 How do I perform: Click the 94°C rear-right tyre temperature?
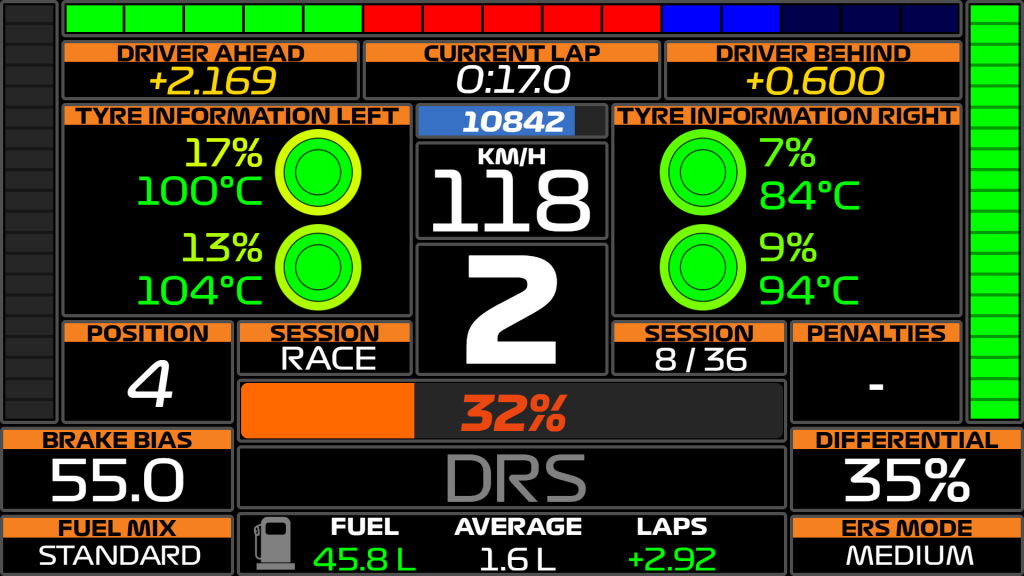click(810, 290)
